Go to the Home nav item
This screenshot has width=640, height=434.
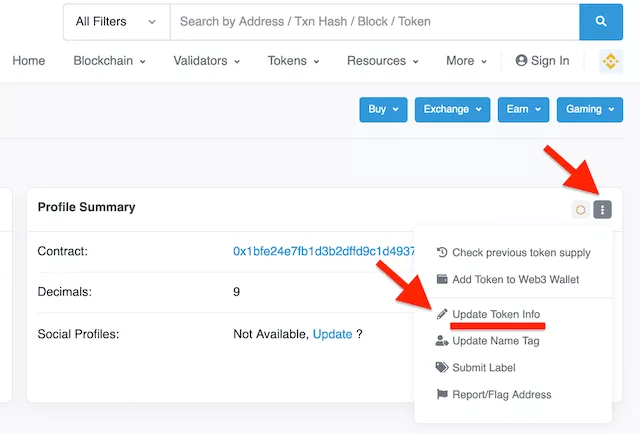click(29, 61)
